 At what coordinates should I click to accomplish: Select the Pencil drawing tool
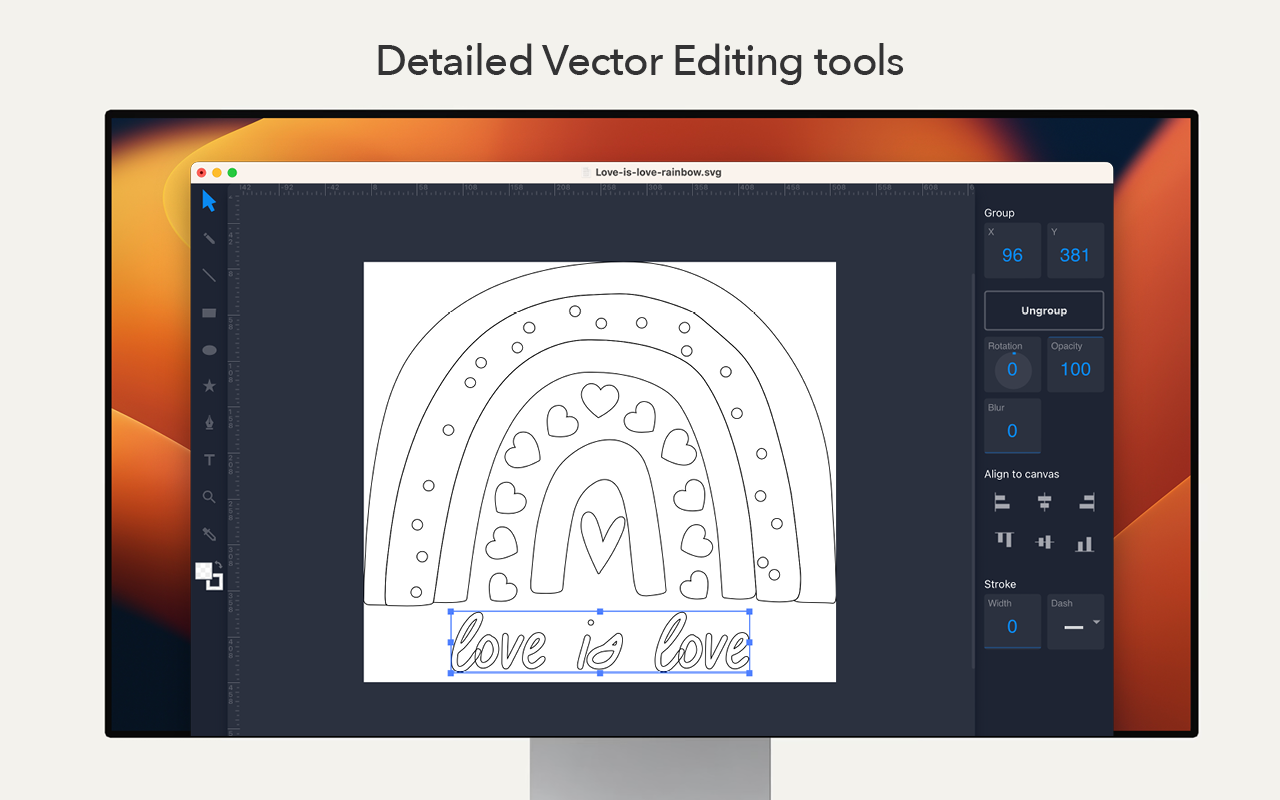click(x=209, y=239)
